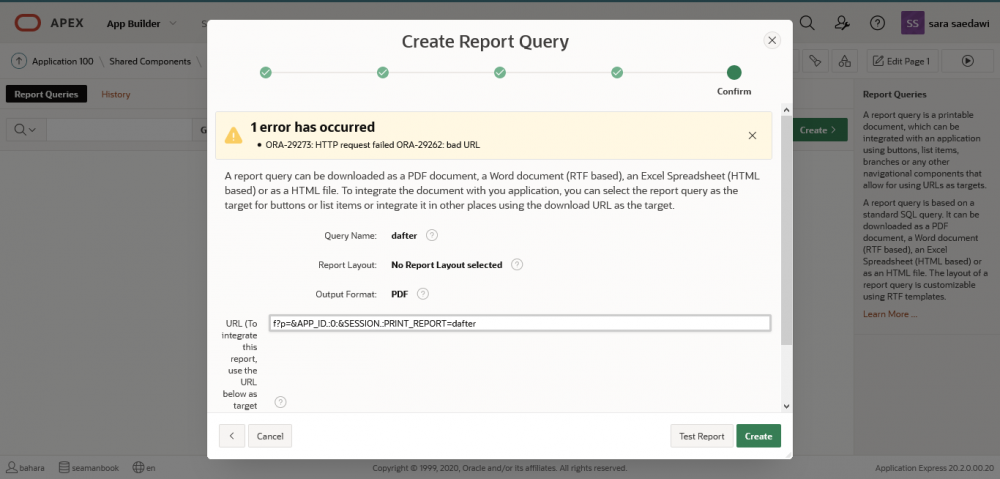This screenshot has width=1000, height=479.
Task: Open Application 100 breadcrumb
Action: point(62,61)
